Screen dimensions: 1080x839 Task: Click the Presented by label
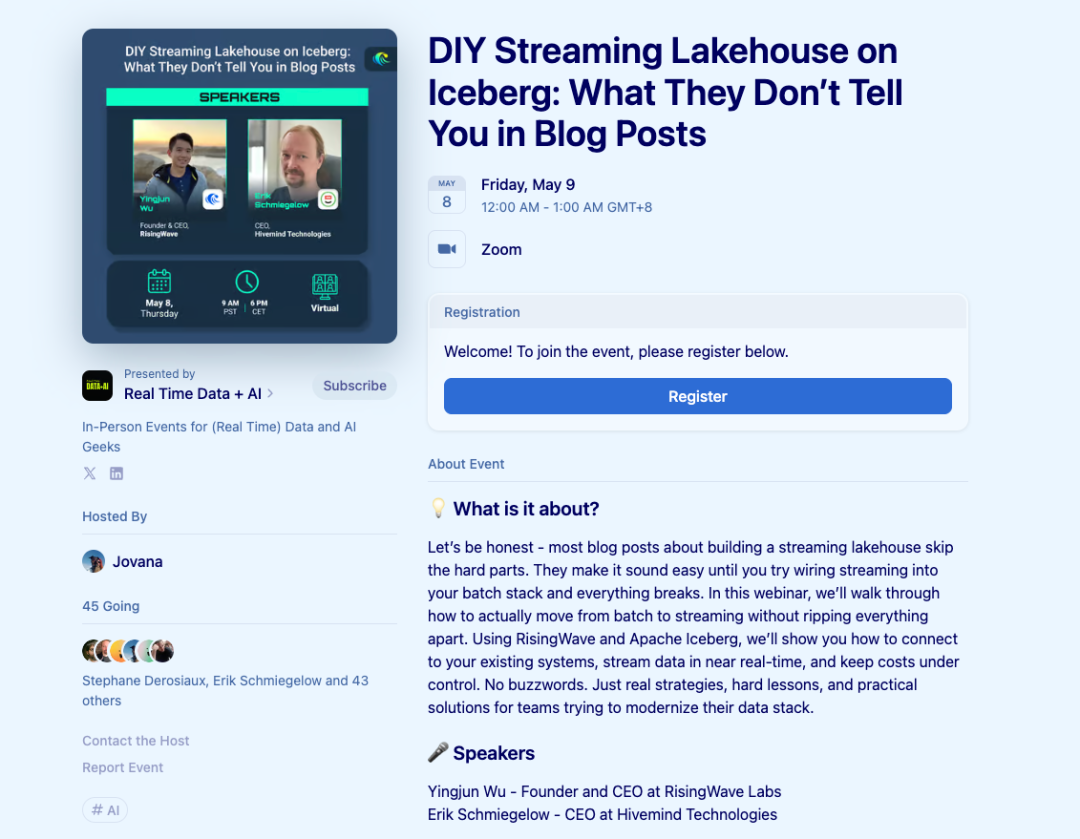coord(159,373)
